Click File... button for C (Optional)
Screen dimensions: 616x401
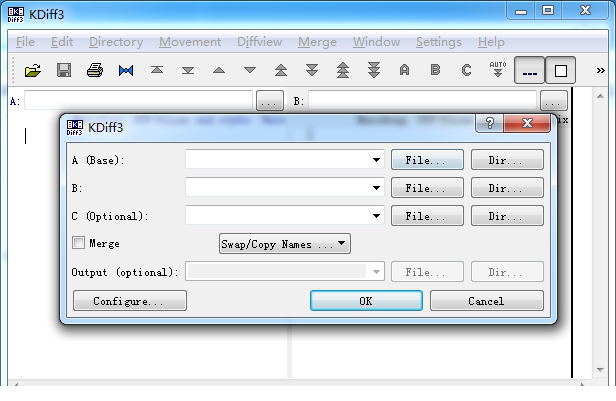tap(427, 216)
